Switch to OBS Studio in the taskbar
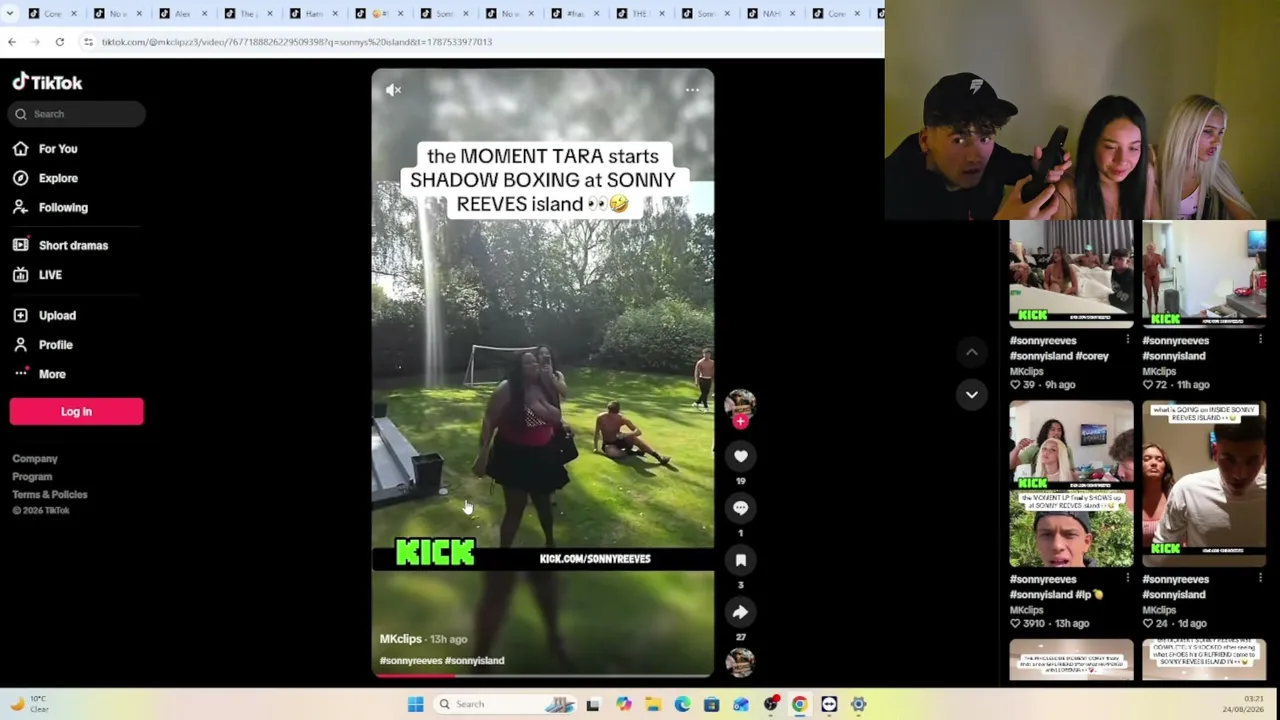Screen dimensions: 1280x720 click(770, 704)
